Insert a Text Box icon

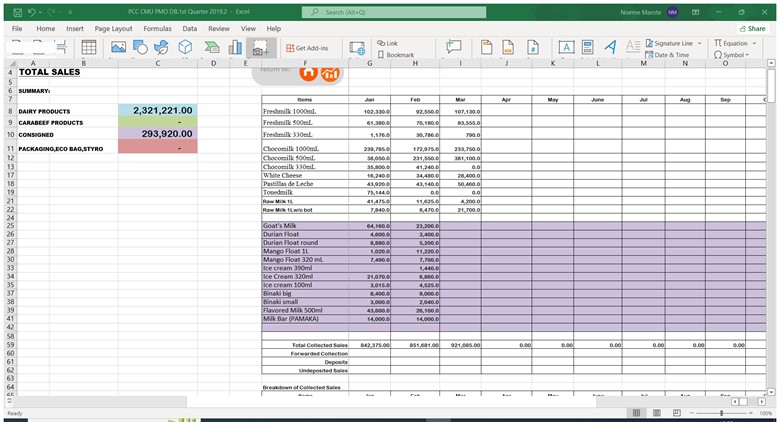point(566,48)
